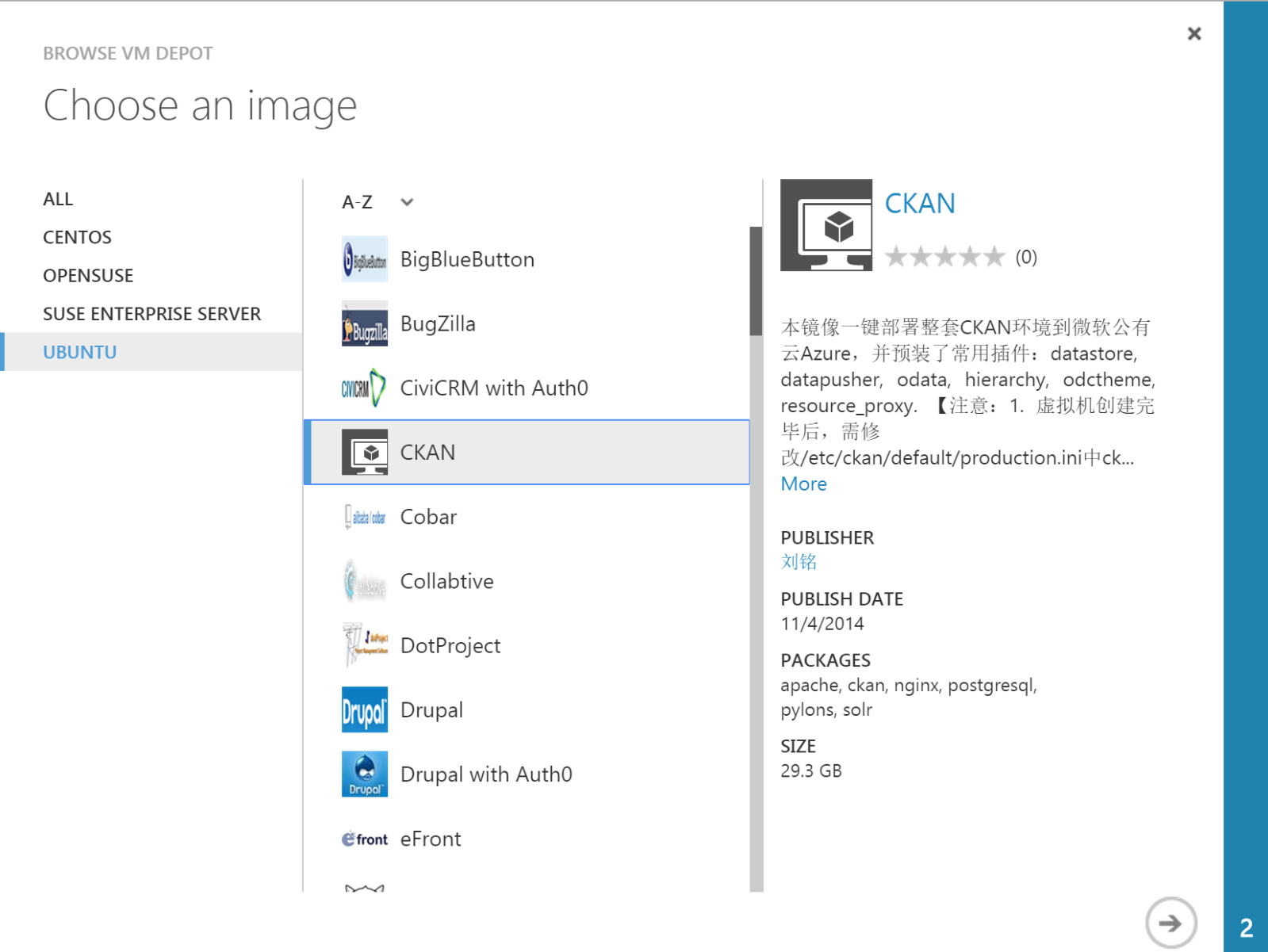Viewport: 1268px width, 952px height.
Task: Click the BigBlueButton logo icon
Action: click(x=365, y=259)
